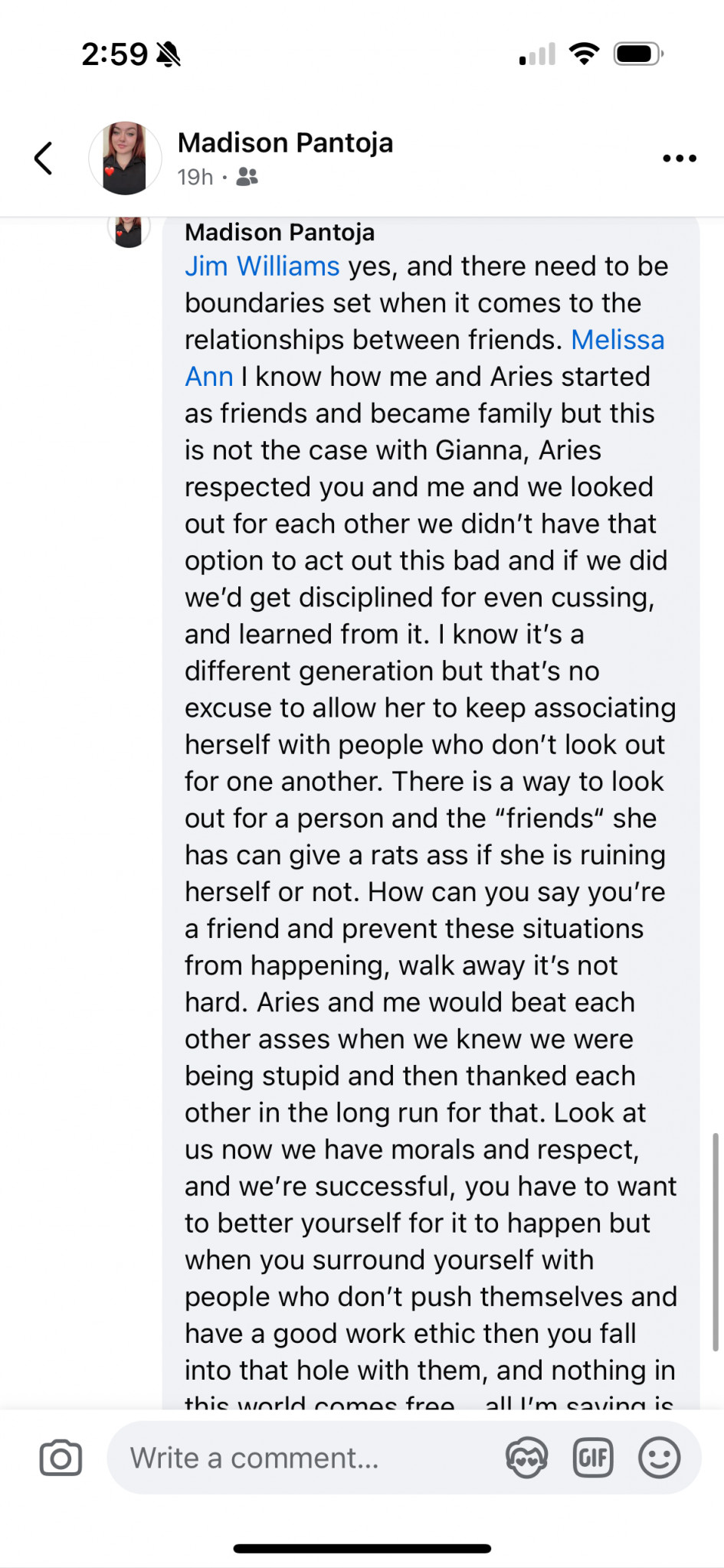
Task: Tap the camera icon to attach photo
Action: (x=61, y=1458)
